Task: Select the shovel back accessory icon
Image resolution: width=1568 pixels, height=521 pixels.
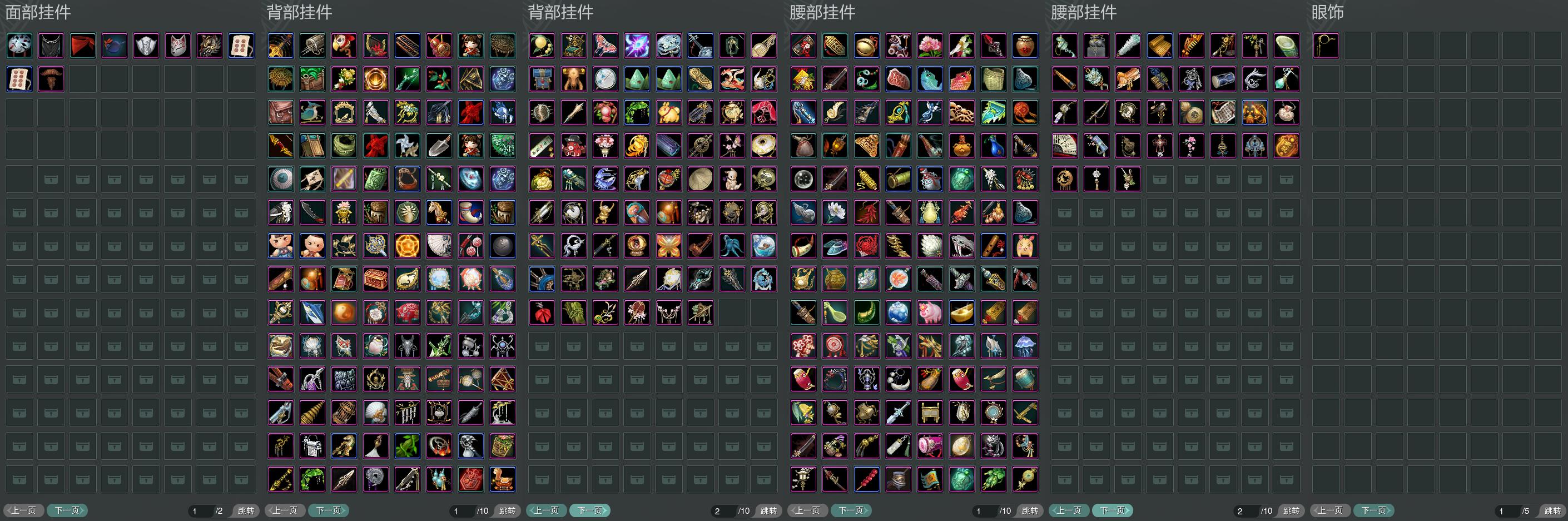Action: [439, 146]
